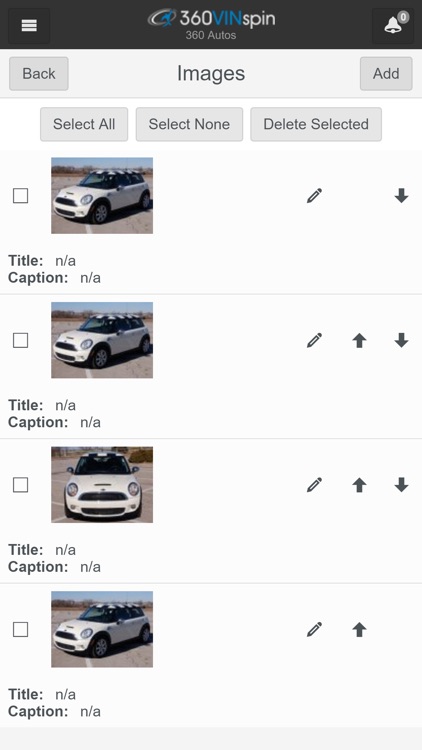
Task: Move the second image up
Action: 359,341
